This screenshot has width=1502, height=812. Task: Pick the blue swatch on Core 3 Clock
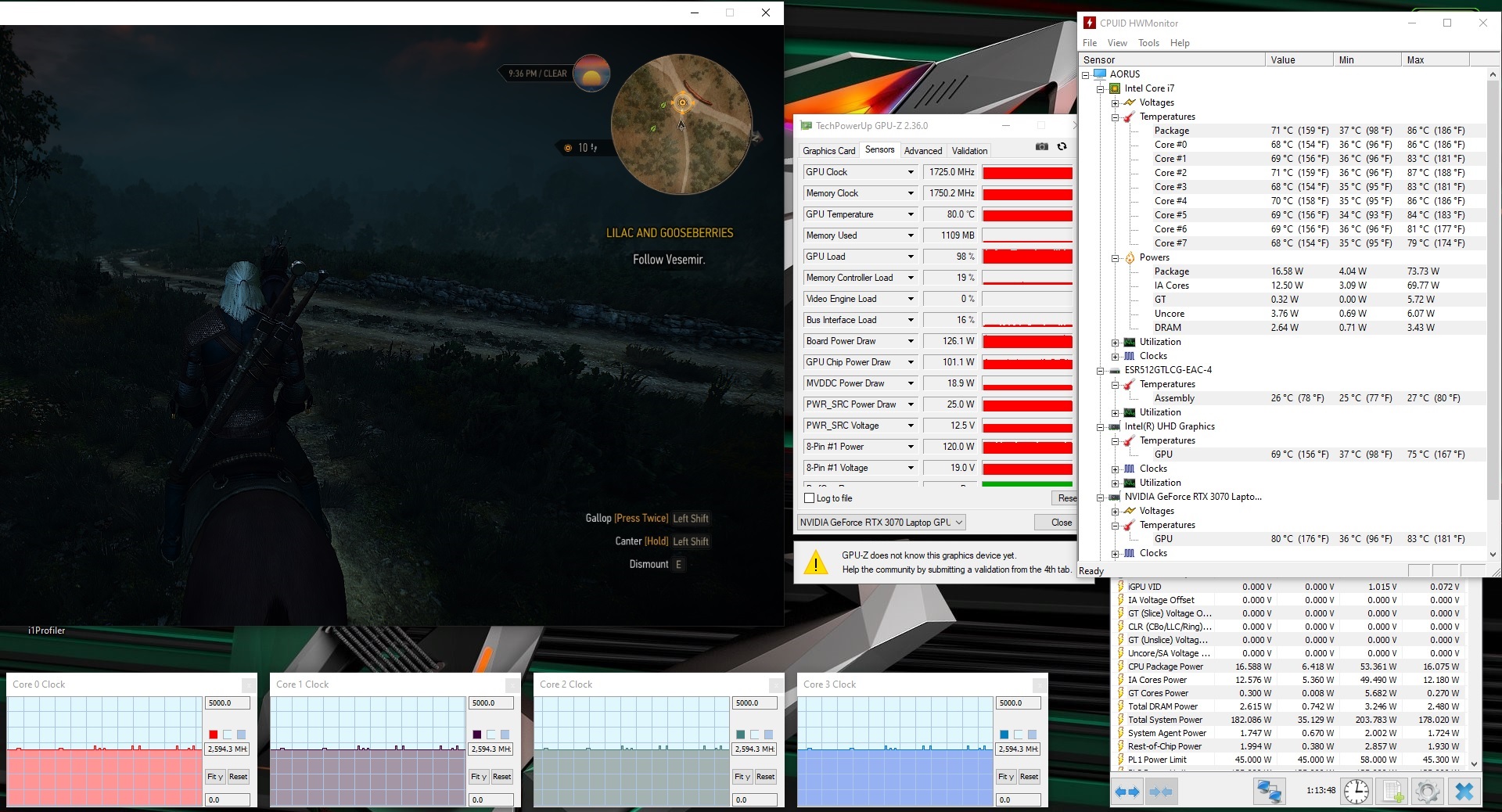tap(1004, 735)
